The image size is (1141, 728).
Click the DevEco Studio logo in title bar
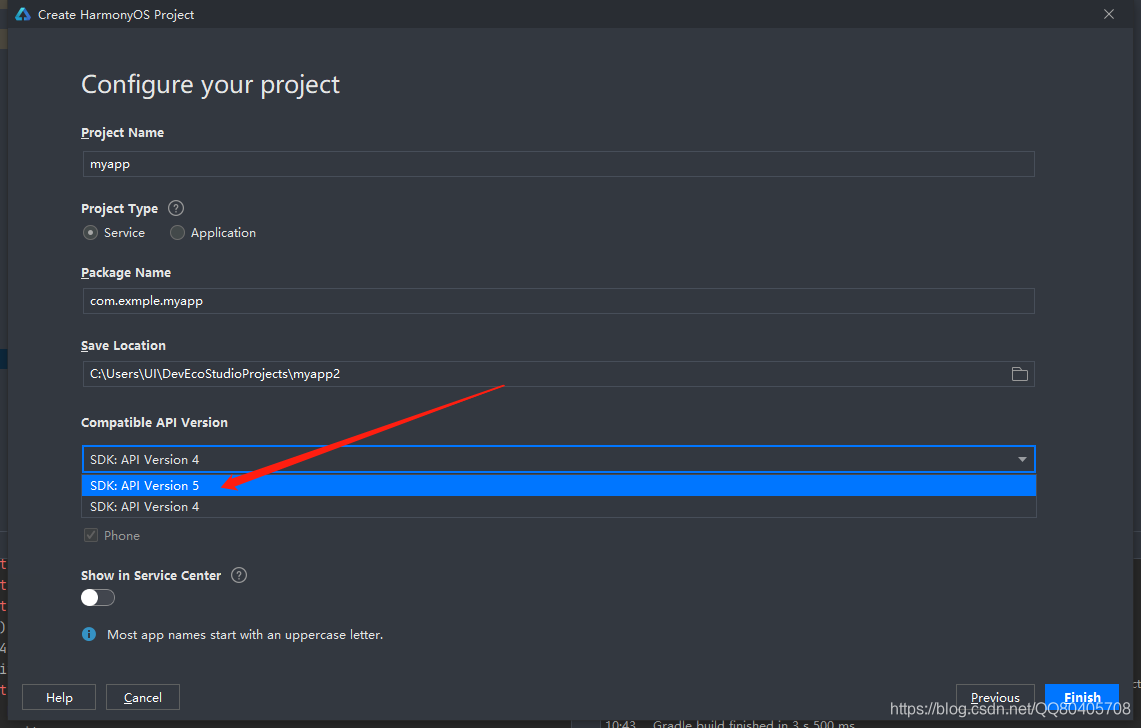[x=23, y=15]
